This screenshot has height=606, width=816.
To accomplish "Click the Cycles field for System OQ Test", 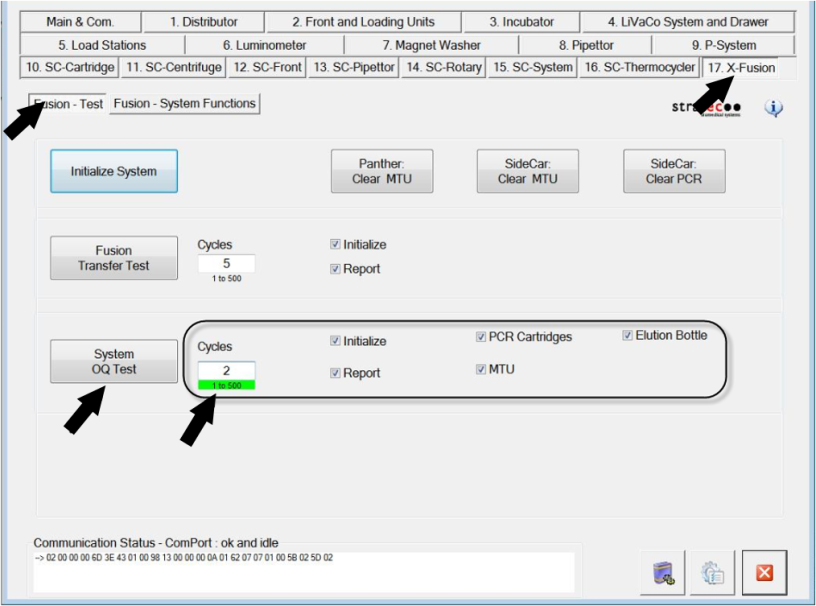I will 226,370.
